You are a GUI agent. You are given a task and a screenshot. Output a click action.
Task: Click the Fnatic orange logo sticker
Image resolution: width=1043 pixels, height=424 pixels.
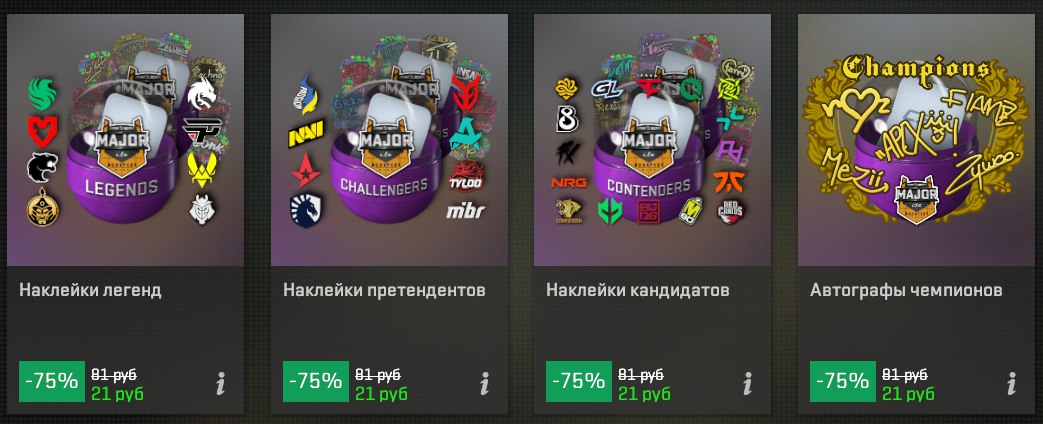pyautogui.click(x=730, y=182)
